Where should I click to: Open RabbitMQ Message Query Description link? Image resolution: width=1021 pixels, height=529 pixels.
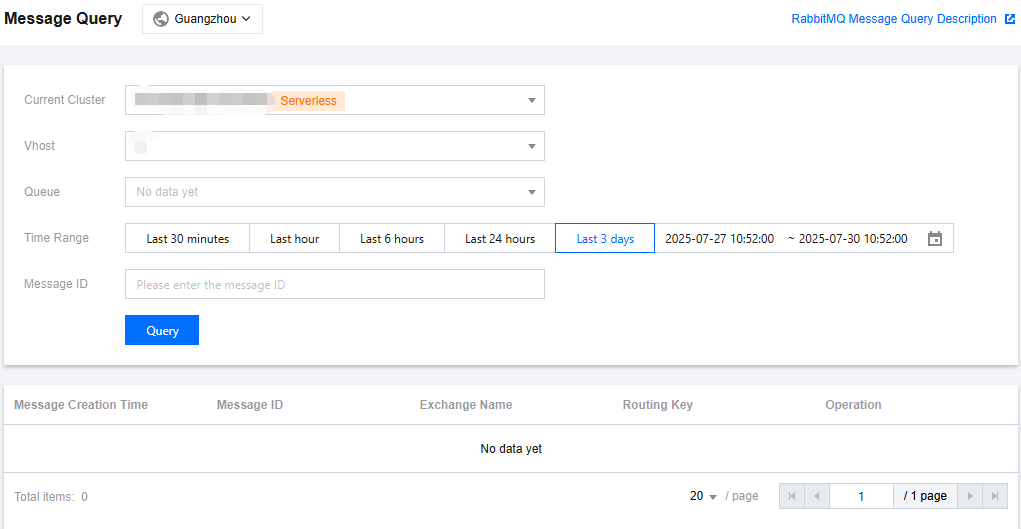[893, 19]
